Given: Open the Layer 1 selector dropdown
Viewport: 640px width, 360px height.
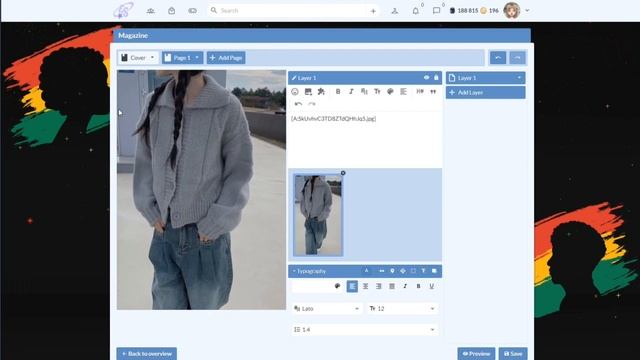Looking at the screenshot, I should point(485,78).
